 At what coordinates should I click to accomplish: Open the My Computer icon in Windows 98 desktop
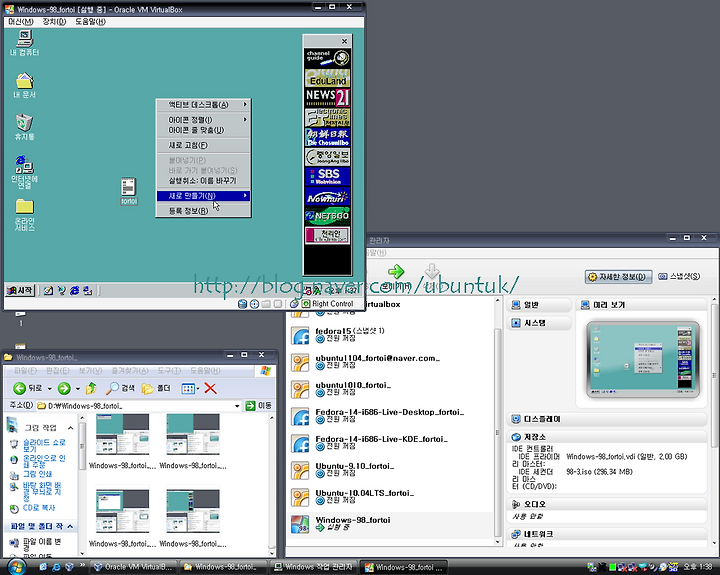click(x=24, y=43)
